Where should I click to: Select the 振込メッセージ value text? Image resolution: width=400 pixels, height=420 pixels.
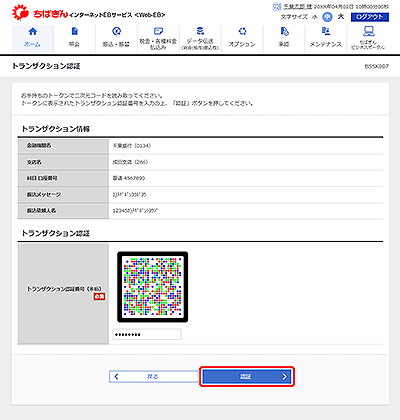(129, 194)
